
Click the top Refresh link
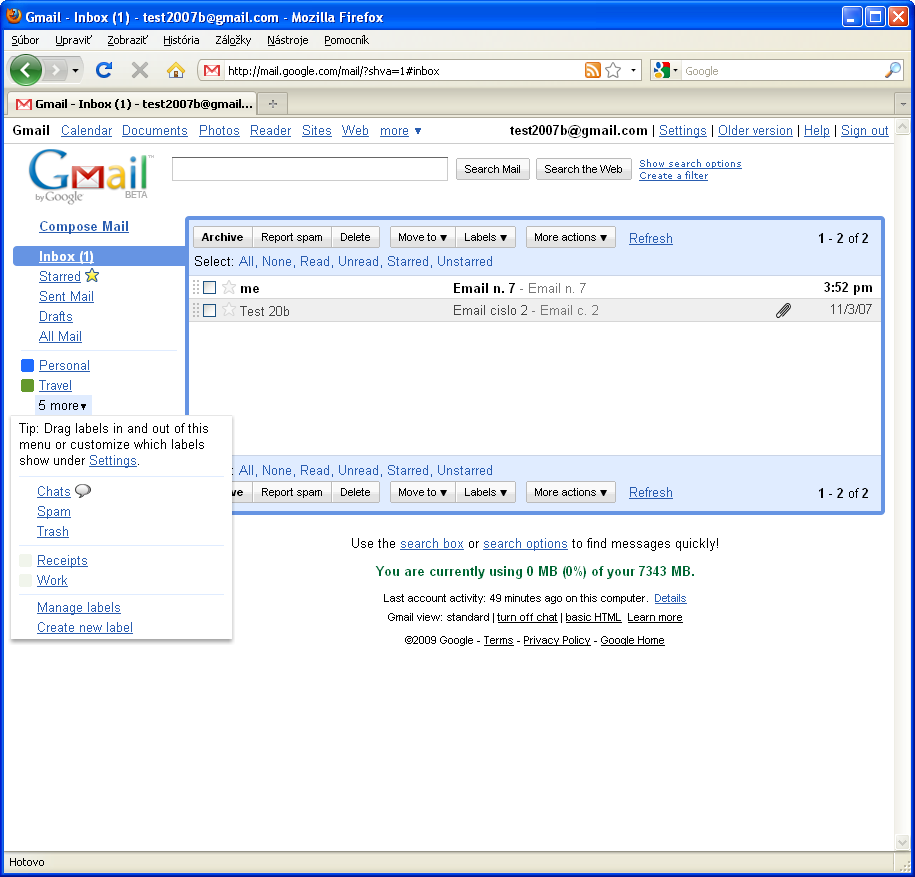651,238
